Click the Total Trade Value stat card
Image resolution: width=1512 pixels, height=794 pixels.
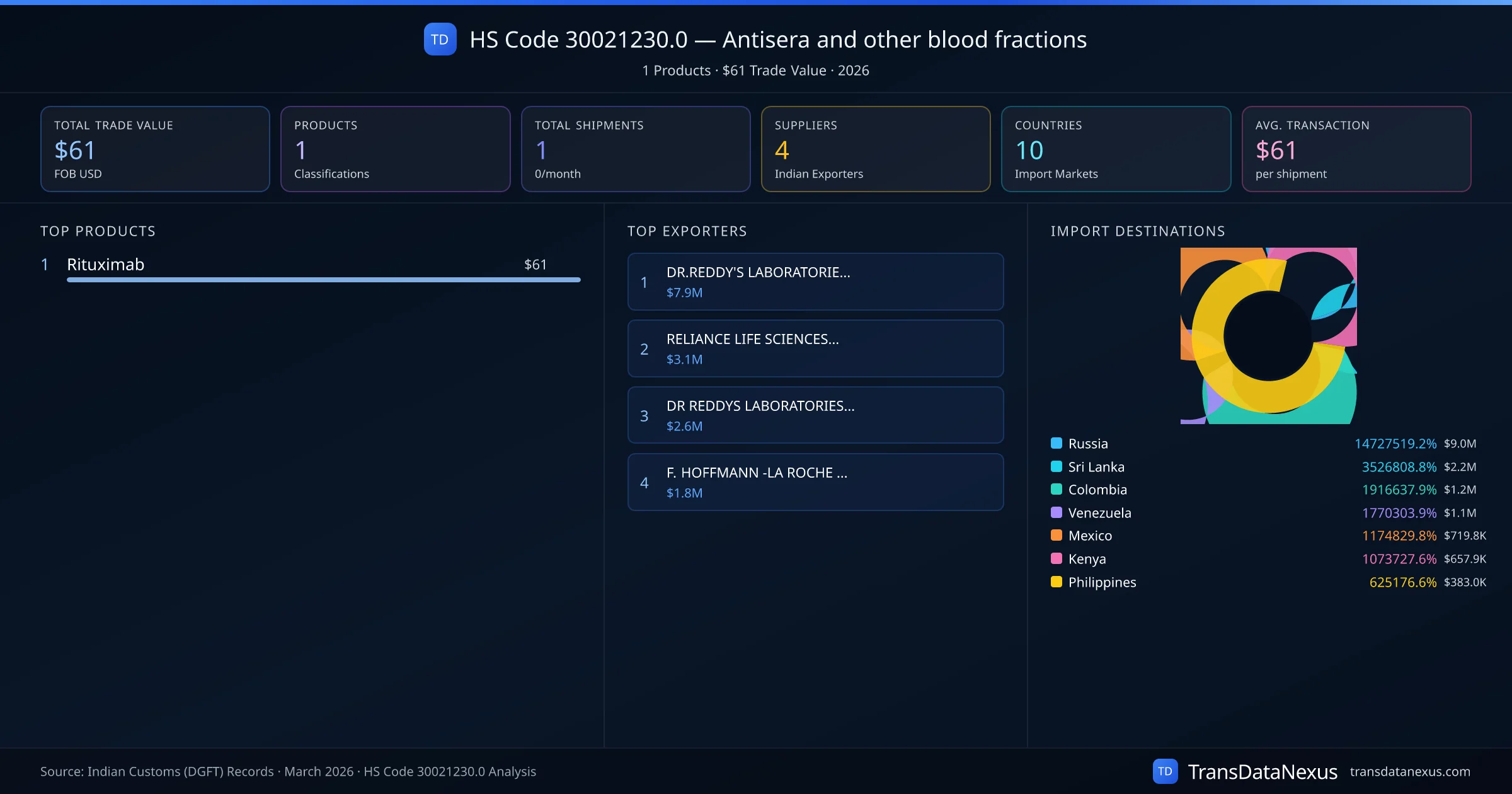tap(155, 149)
